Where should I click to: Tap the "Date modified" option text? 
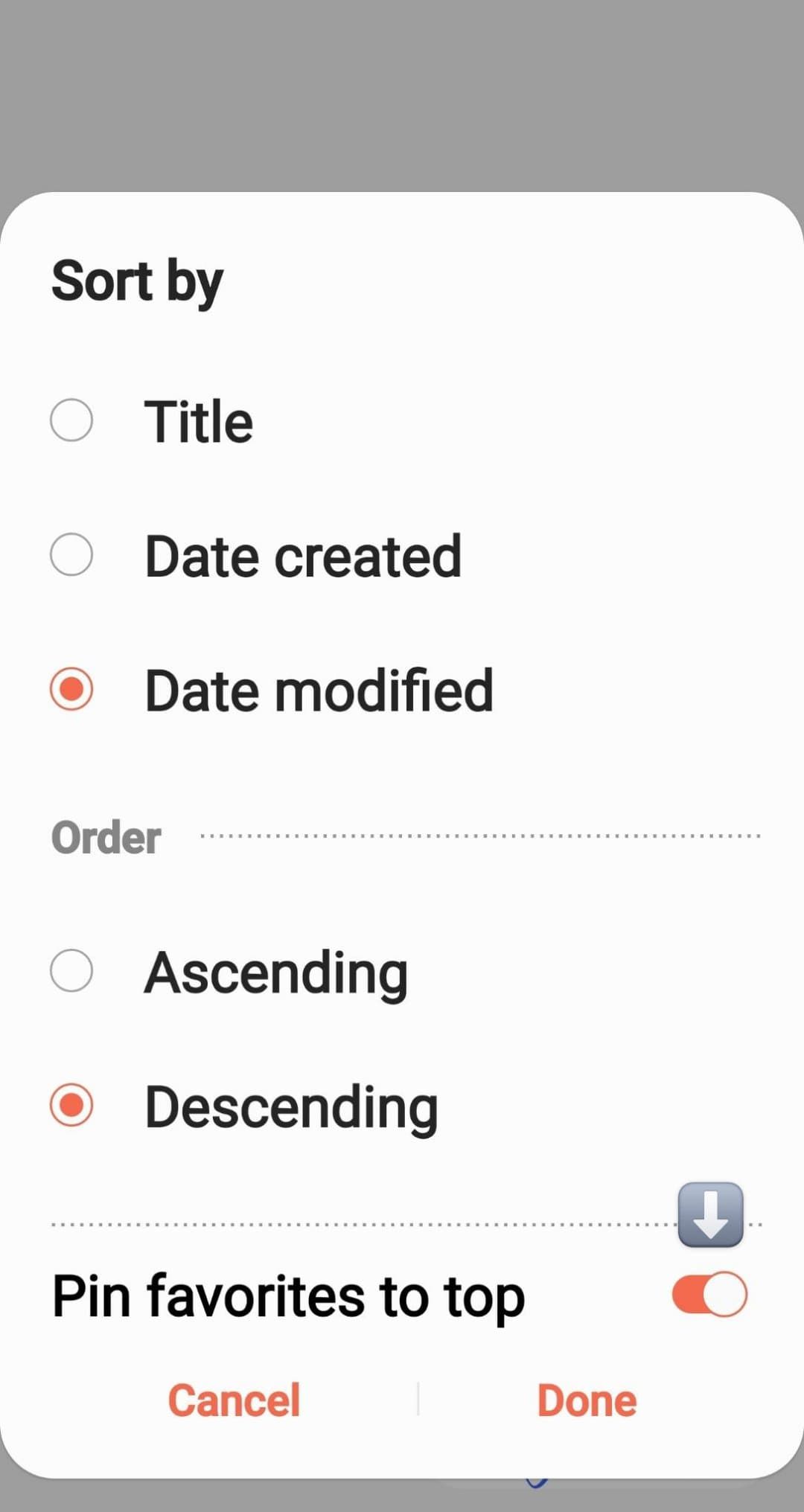tap(319, 691)
